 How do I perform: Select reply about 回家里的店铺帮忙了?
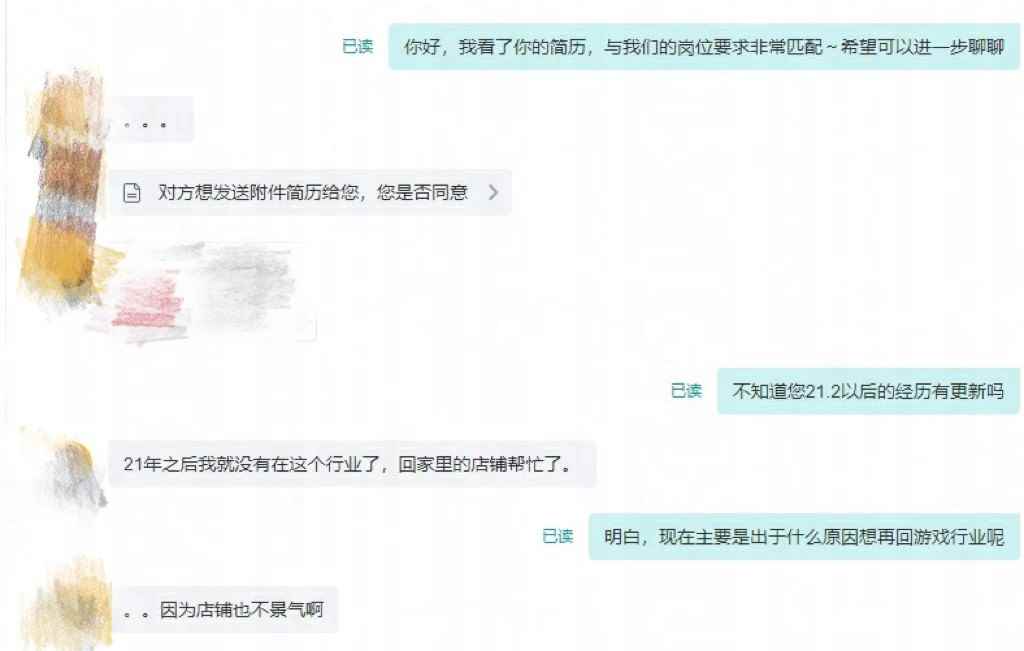(352, 464)
